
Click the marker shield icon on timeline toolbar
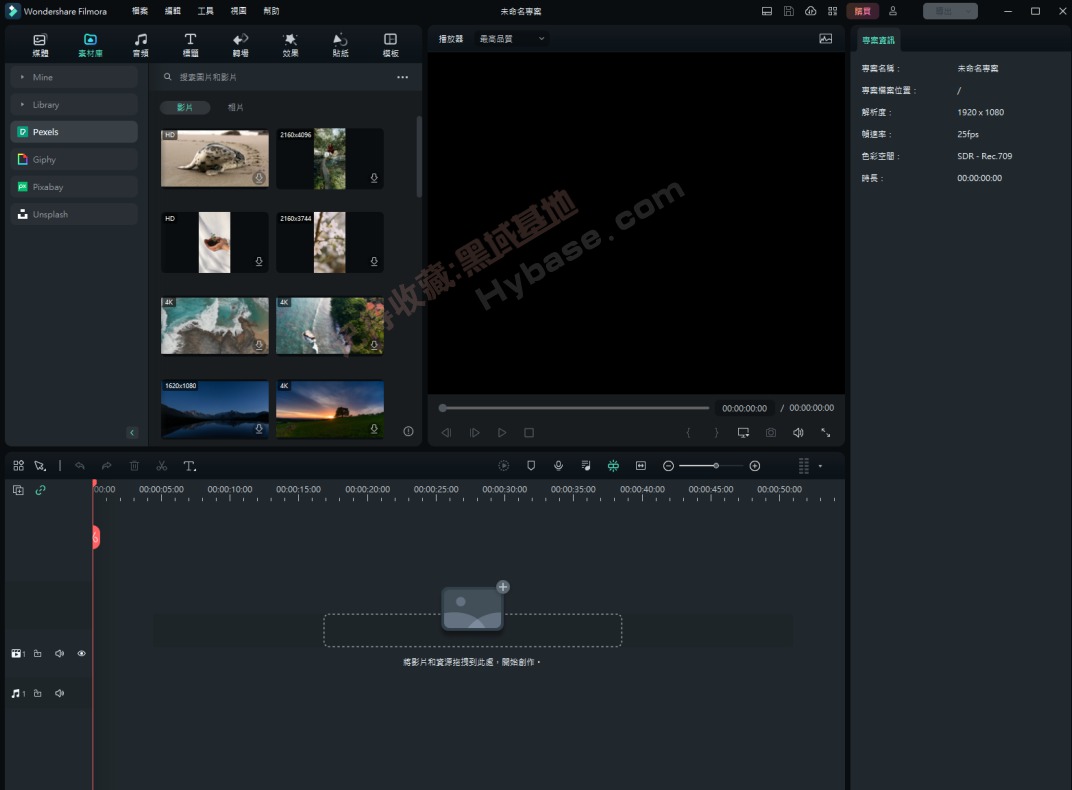pos(531,465)
